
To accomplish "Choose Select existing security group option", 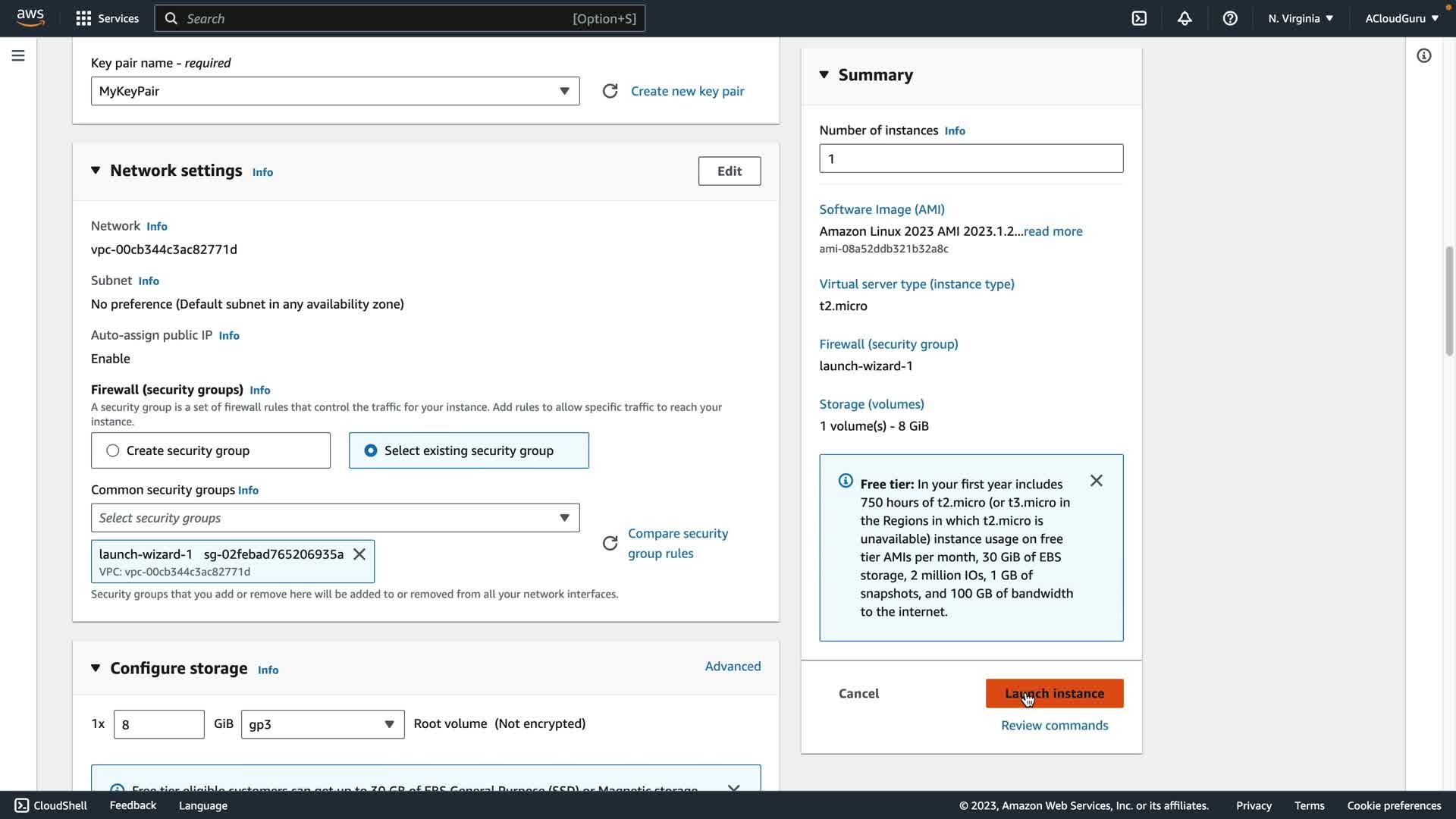I will point(371,450).
